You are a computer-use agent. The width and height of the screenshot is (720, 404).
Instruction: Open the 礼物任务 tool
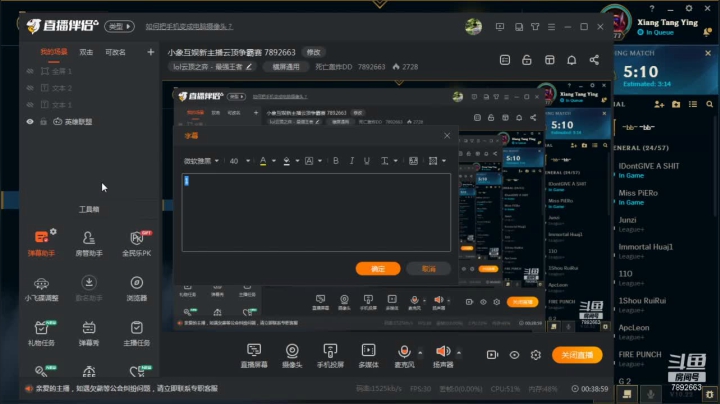(x=41, y=333)
